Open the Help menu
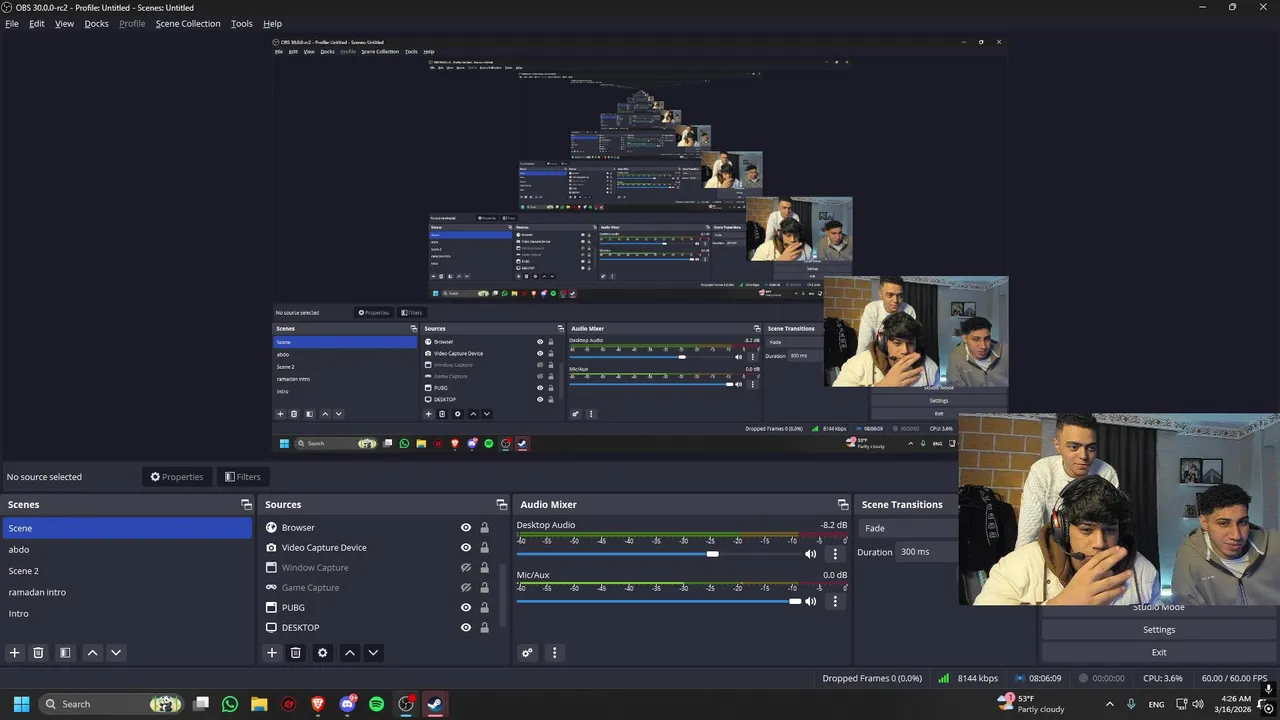The width and height of the screenshot is (1280, 720). (272, 23)
